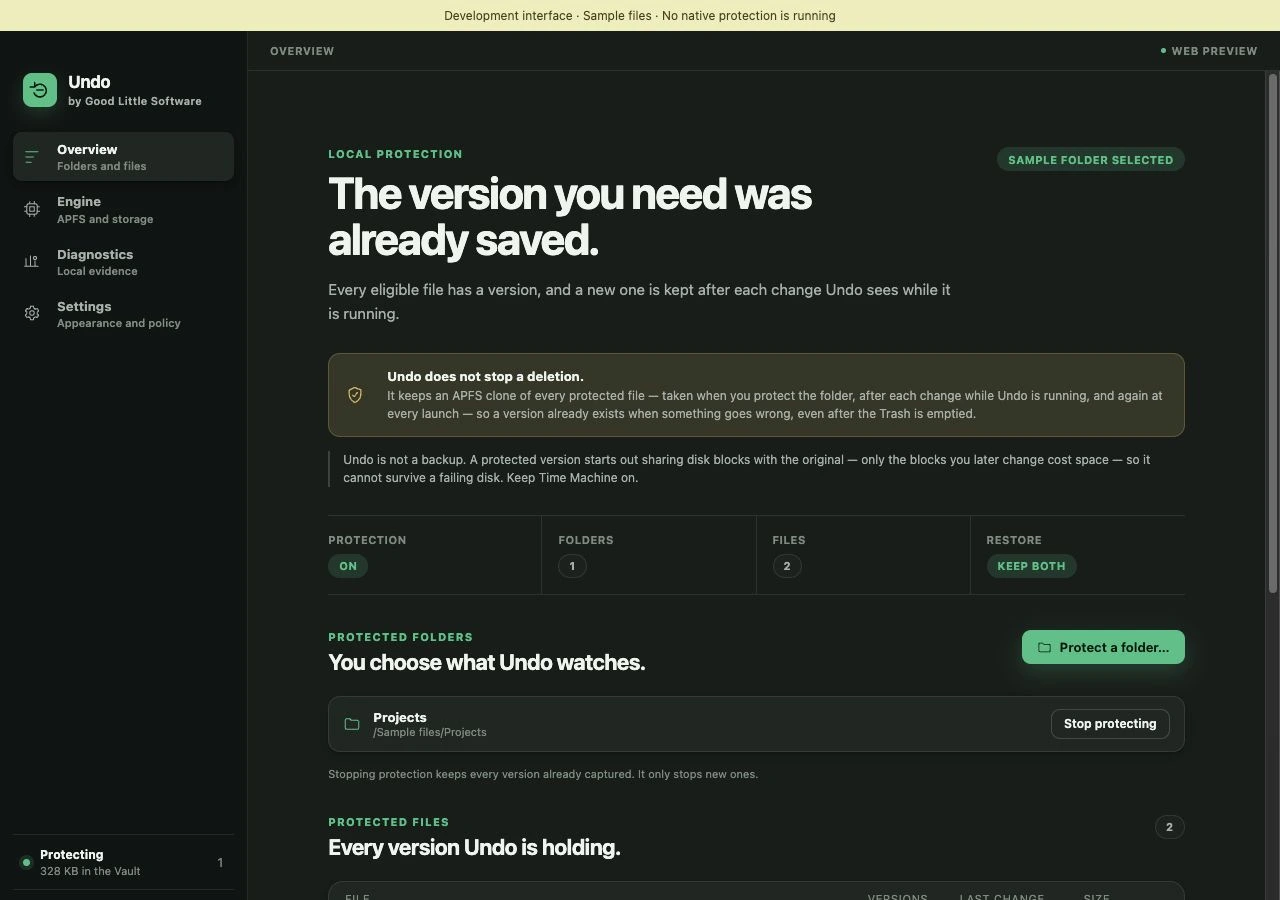The image size is (1280, 900).
Task: Click the 328 KB in the Vault text
Action: 90,871
